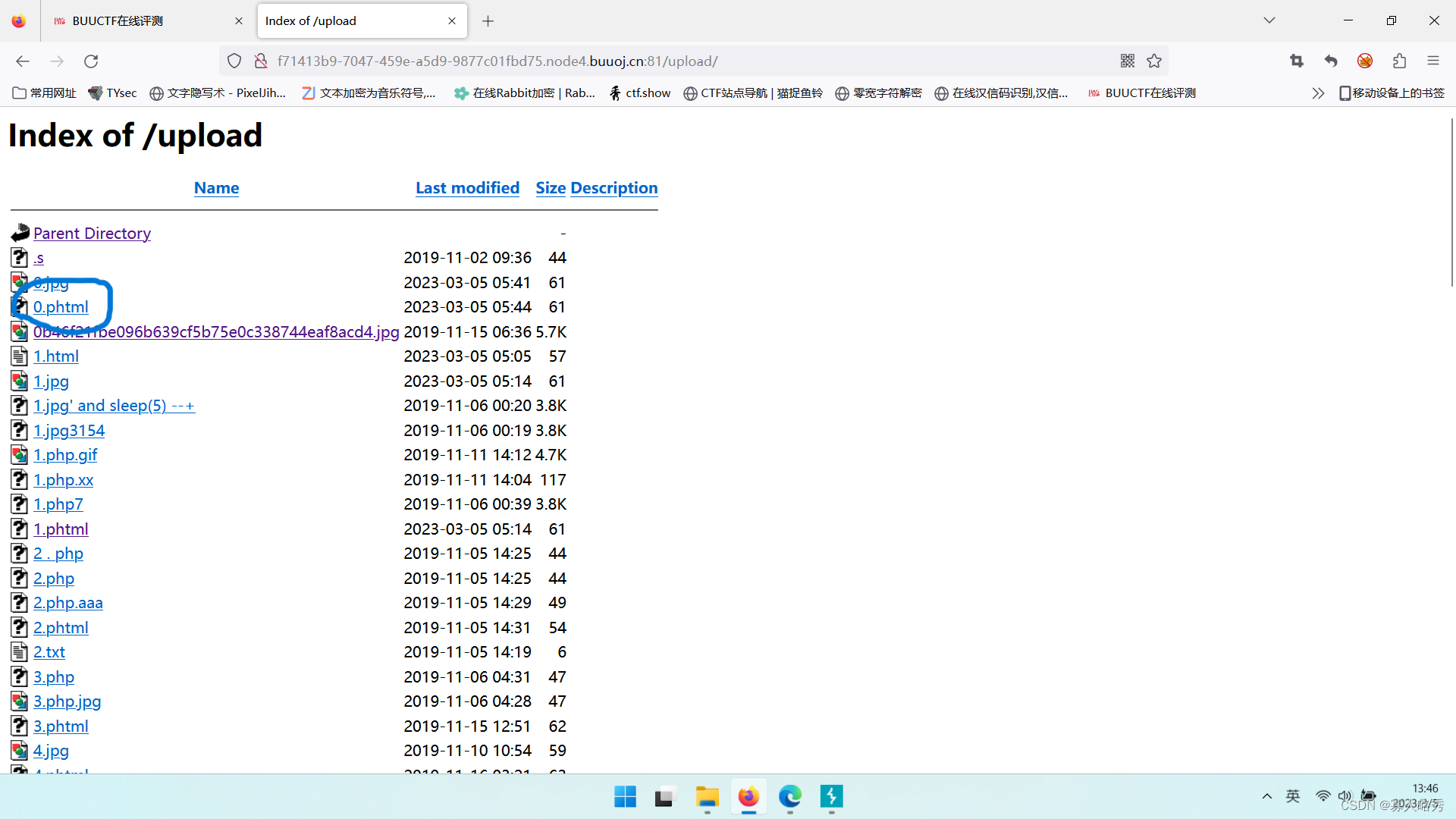Go to Parent Directory link
The image size is (1456, 819).
pos(92,233)
